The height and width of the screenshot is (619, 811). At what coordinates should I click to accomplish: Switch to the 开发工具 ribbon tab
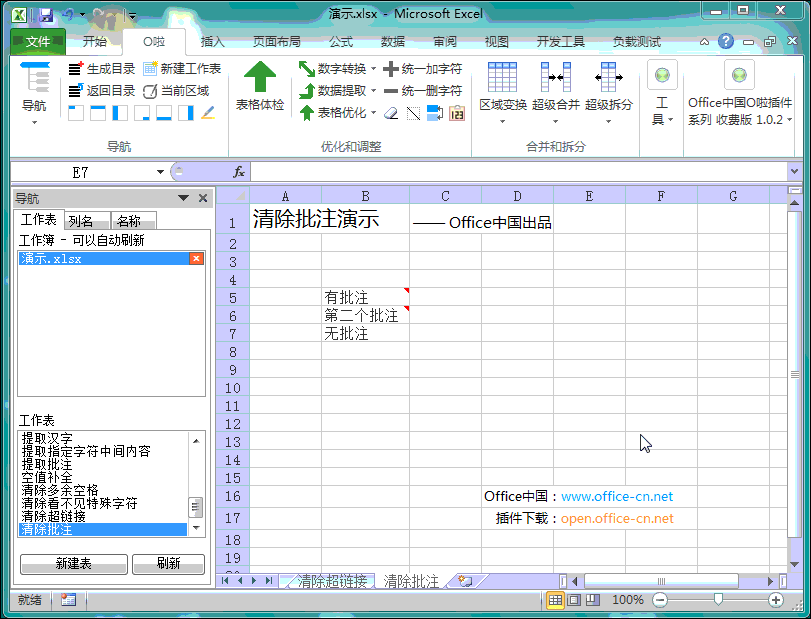tap(560, 41)
